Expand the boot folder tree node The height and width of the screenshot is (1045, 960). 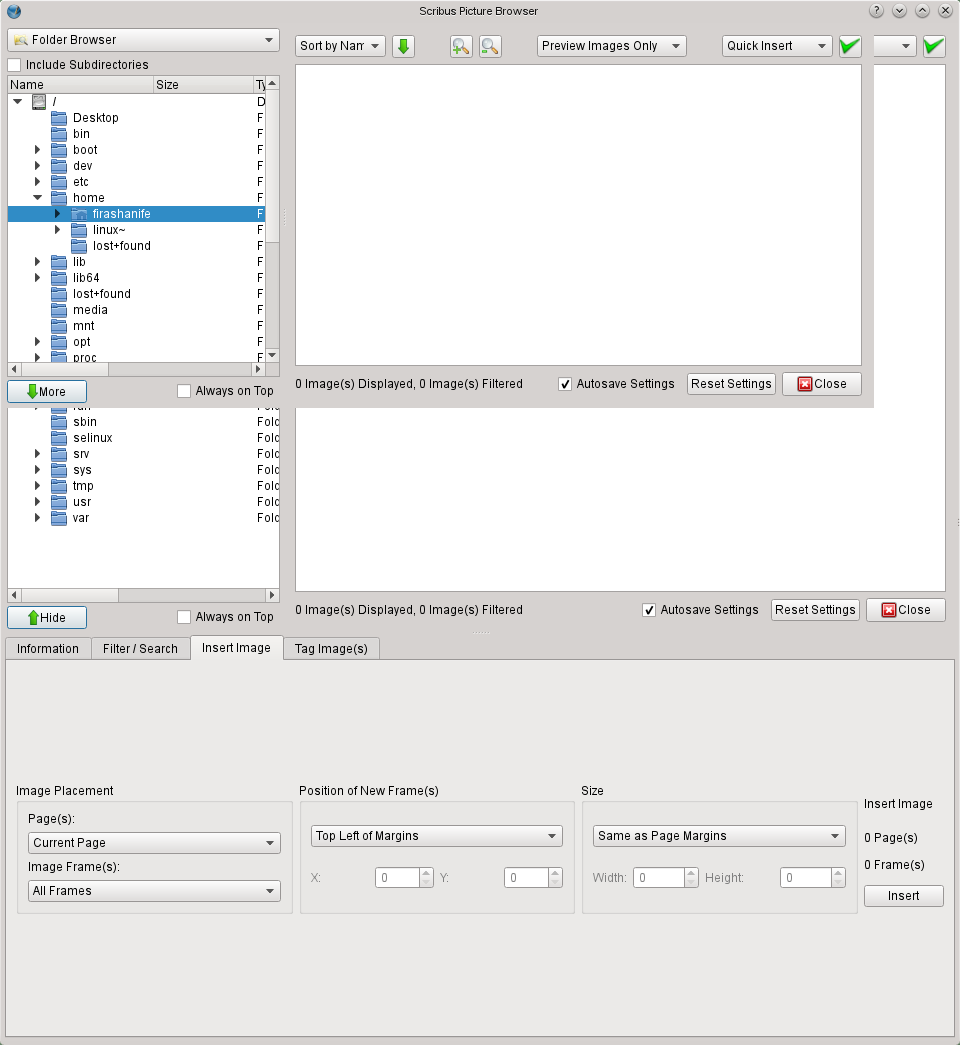tap(37, 150)
